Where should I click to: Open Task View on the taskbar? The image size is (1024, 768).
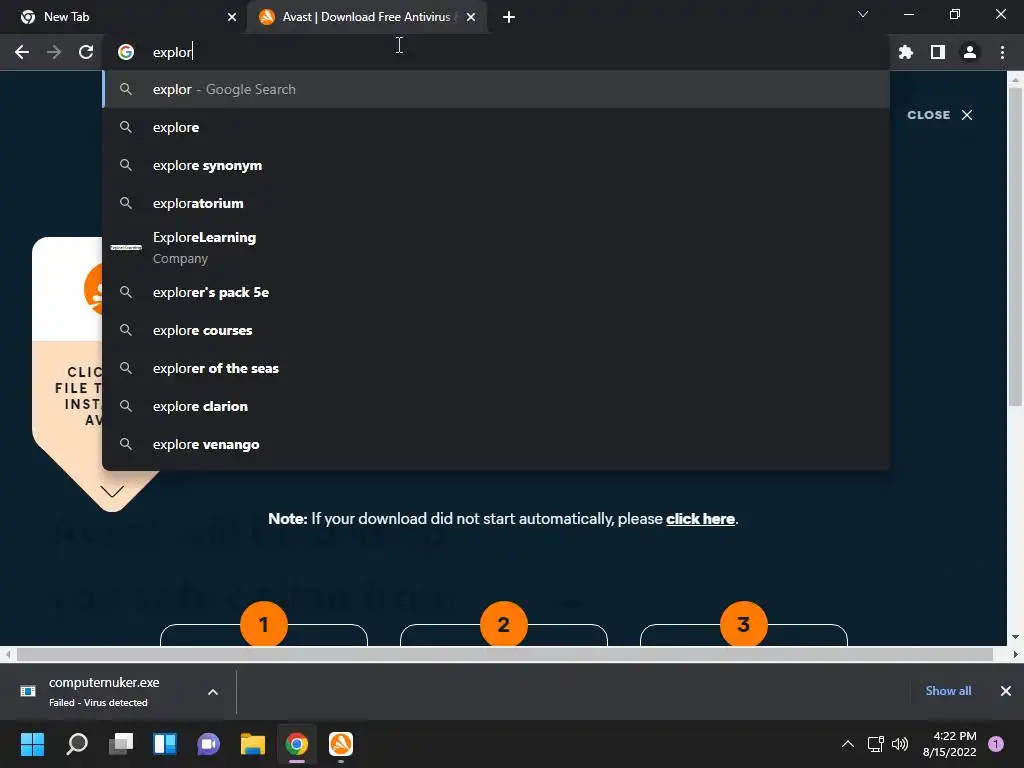pyautogui.click(x=121, y=744)
